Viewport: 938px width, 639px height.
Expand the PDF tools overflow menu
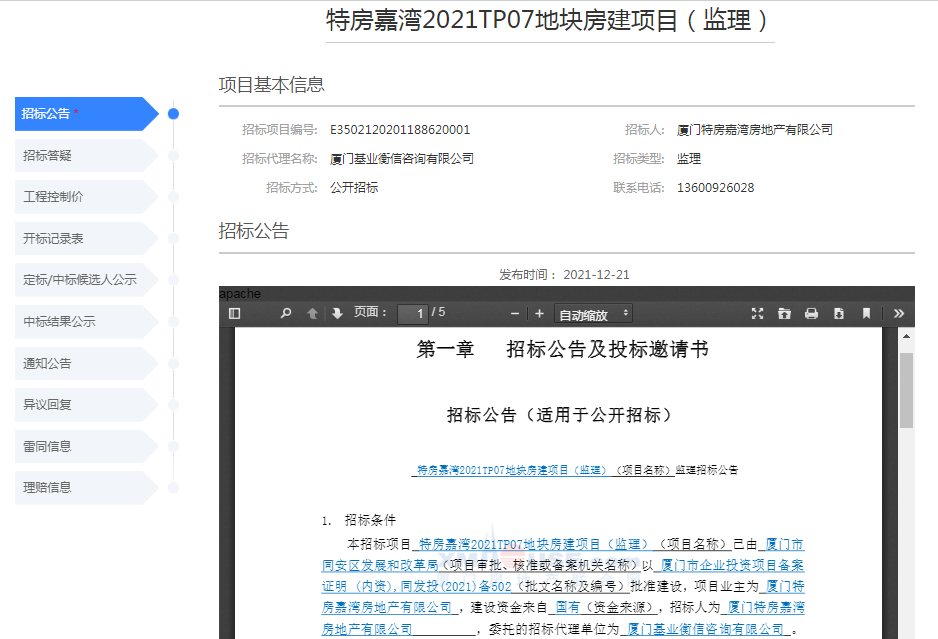point(898,314)
